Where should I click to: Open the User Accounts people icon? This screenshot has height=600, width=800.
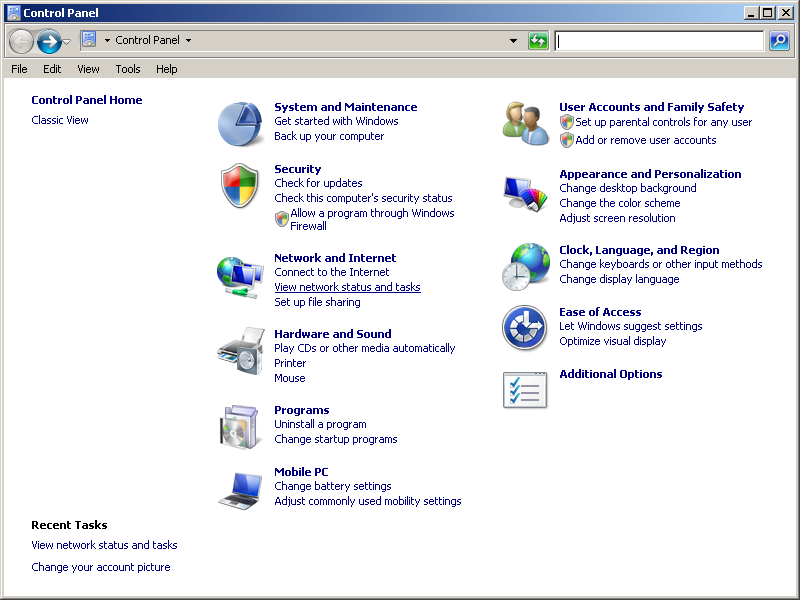[x=526, y=124]
